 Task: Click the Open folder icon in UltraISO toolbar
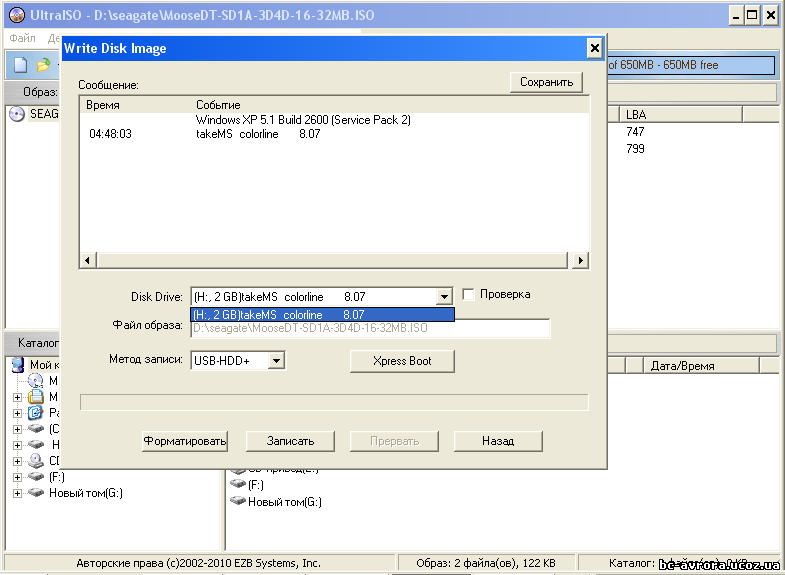tap(44, 65)
